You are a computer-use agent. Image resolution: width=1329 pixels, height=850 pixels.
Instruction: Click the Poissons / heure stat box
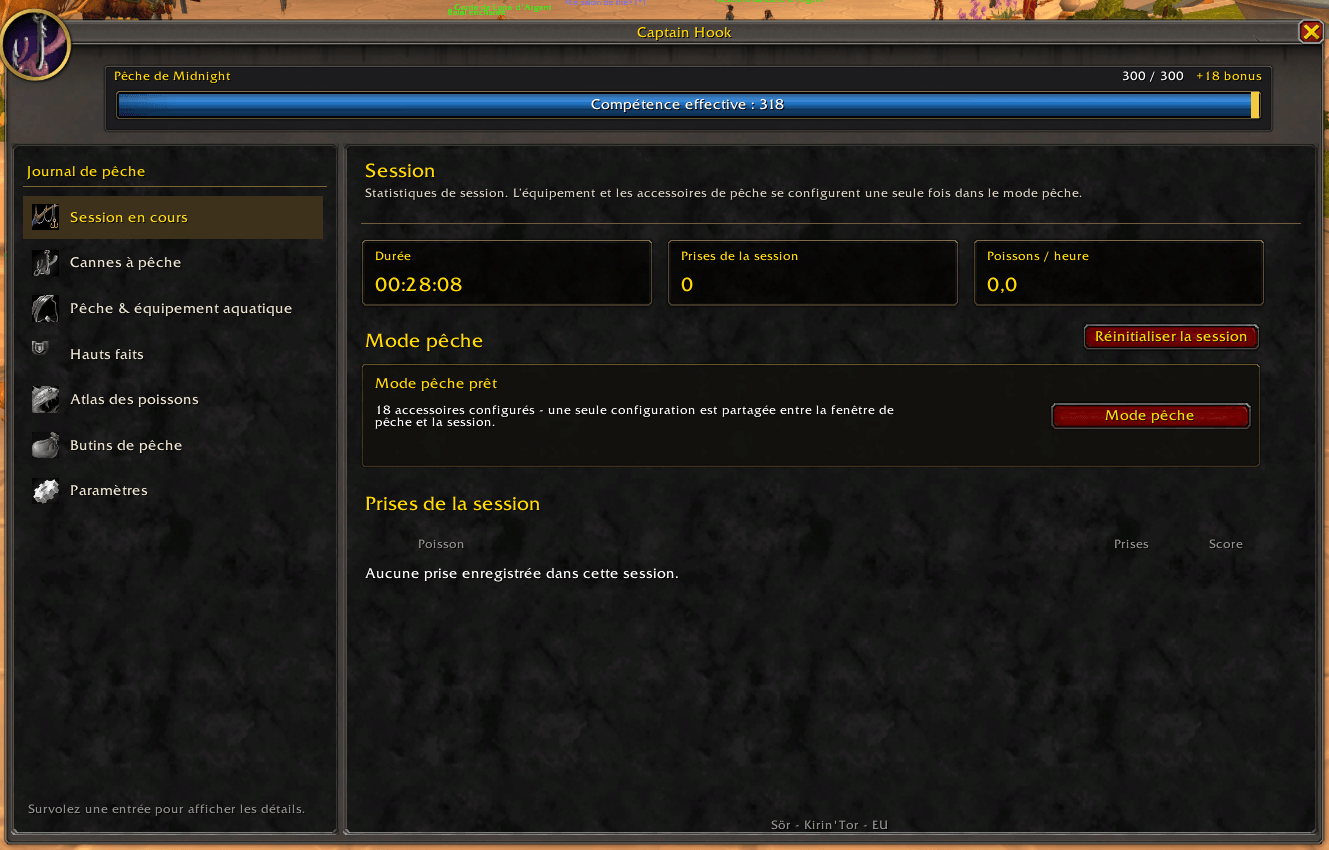pos(1119,272)
